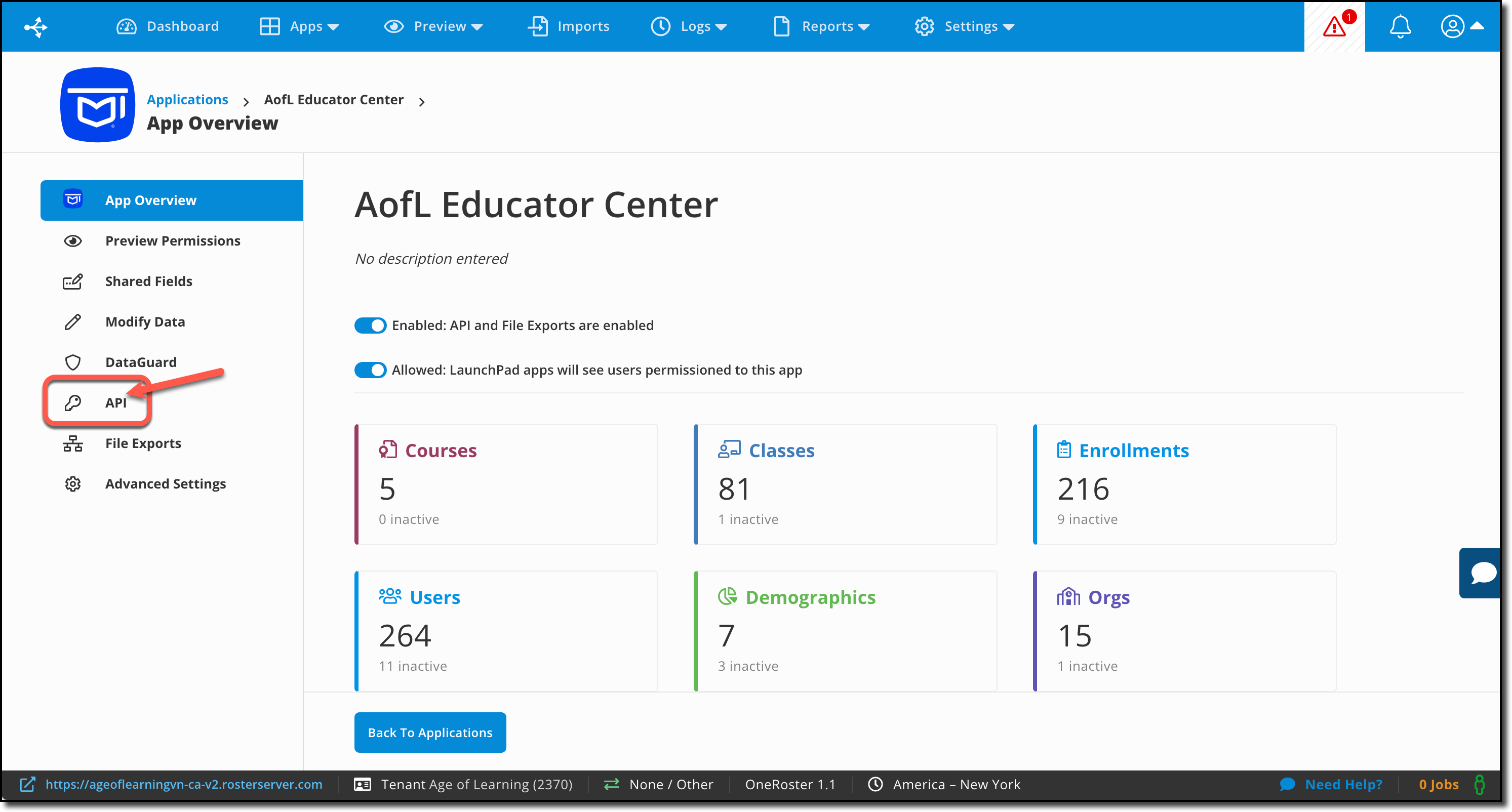Click the Imports icon in top bar
This screenshot has width=1512, height=812.
tap(538, 26)
